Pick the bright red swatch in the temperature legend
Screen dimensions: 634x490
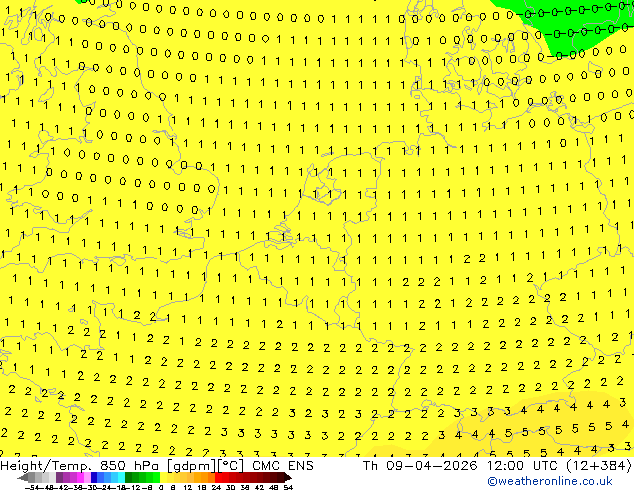click(218, 478)
